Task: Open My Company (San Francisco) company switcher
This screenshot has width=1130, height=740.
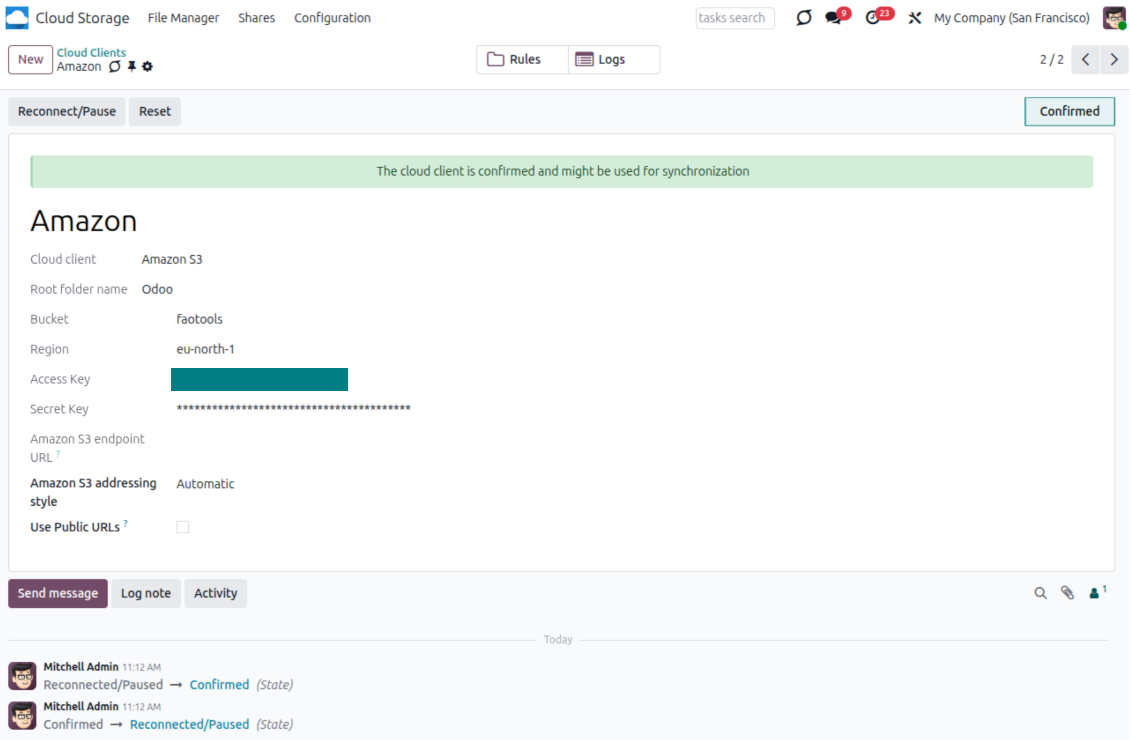Action: pos(1012,18)
